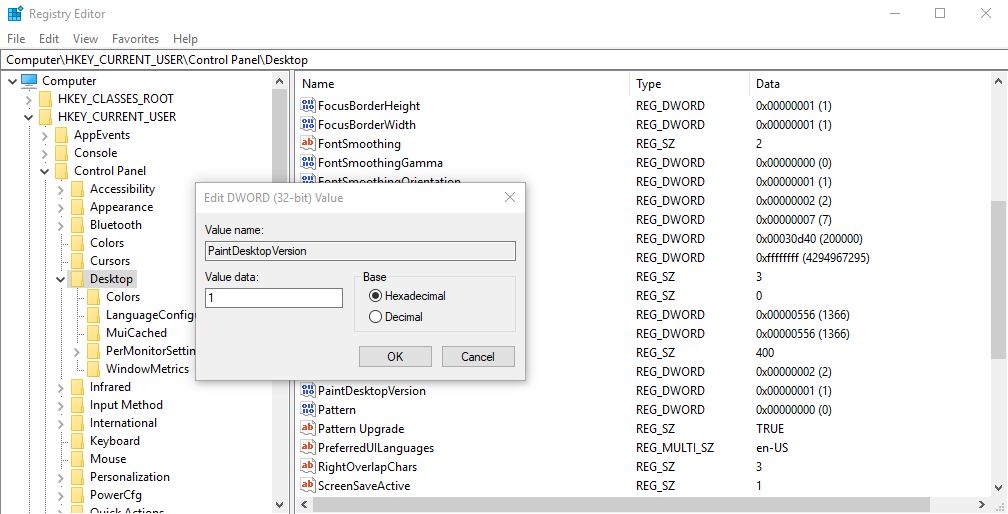Select the Input Method key
1008x514 pixels.
pos(126,405)
